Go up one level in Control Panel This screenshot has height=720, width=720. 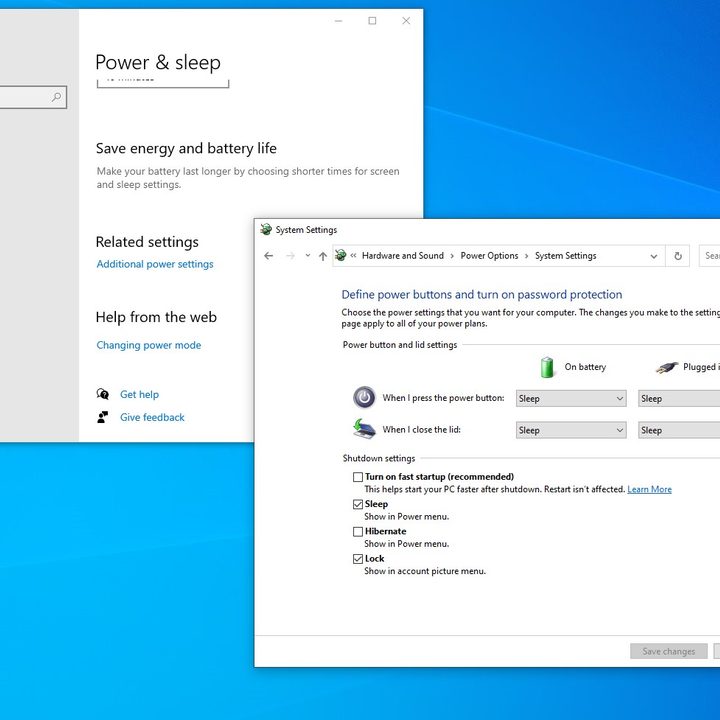pos(323,256)
